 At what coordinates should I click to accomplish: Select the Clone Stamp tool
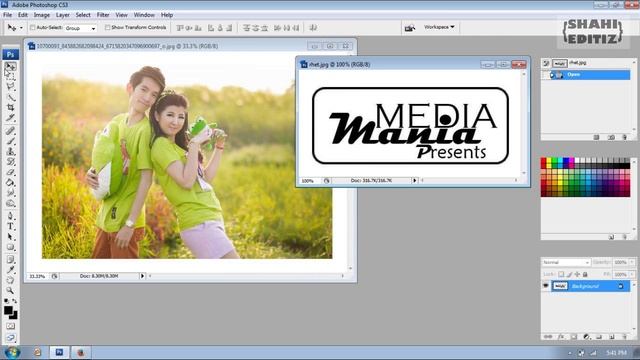(11, 151)
